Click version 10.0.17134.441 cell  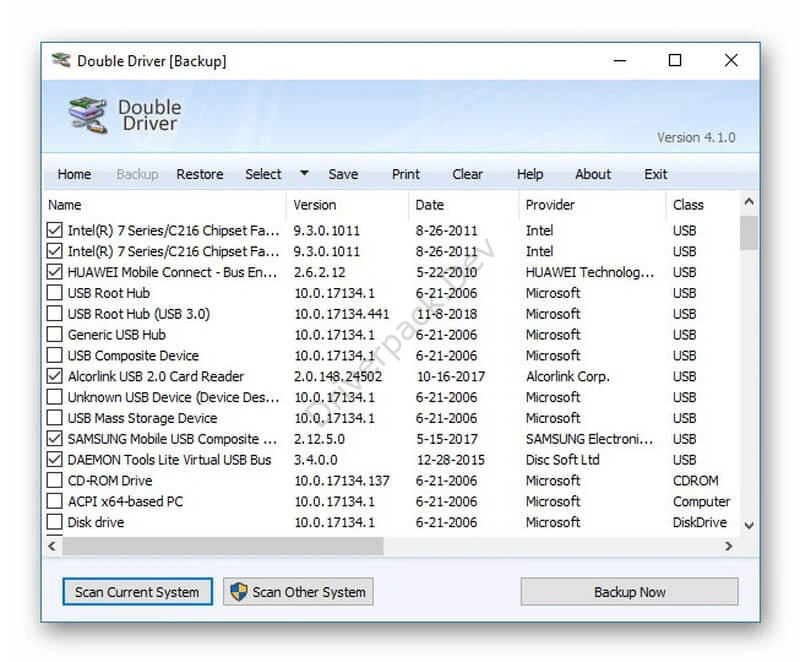pyautogui.click(x=342, y=314)
